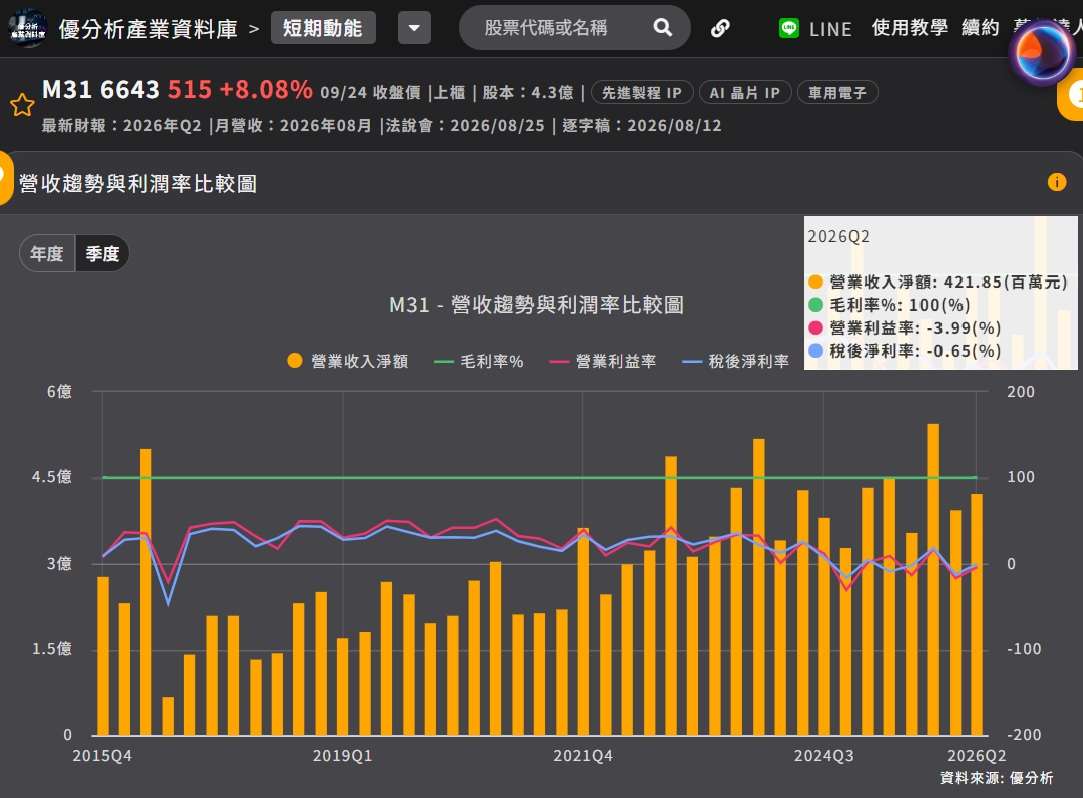Click chart title M31 - 營收趨勢與利潤率比較圖
Screen dimensions: 1083x798
pyautogui.click(x=537, y=305)
